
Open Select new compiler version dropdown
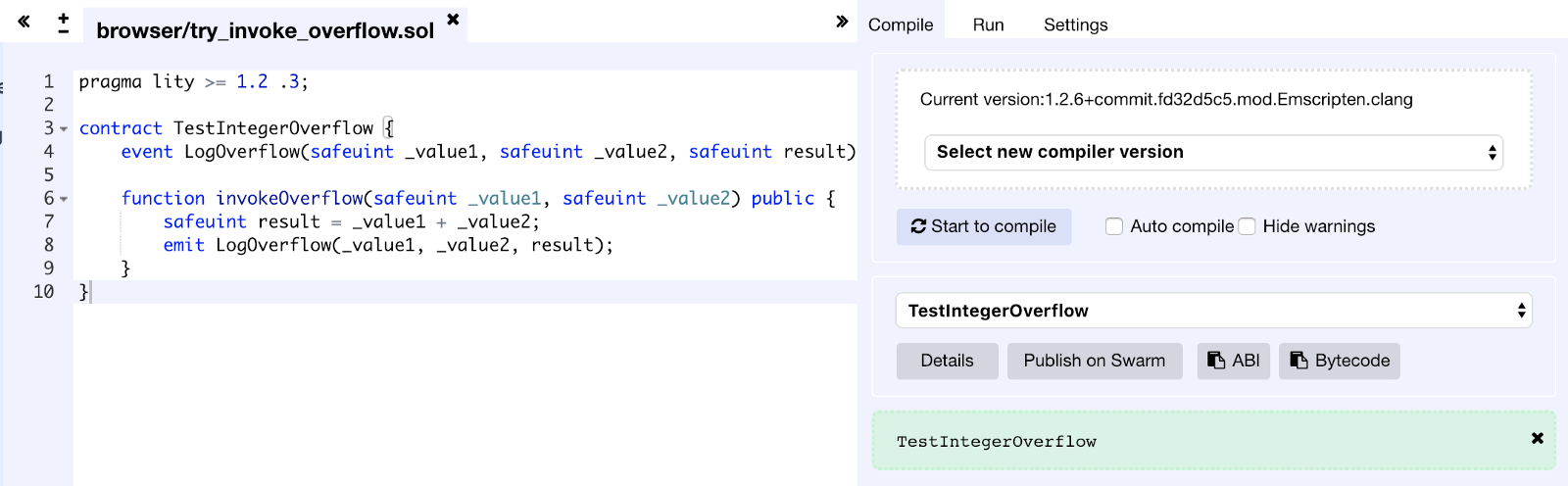click(1213, 152)
